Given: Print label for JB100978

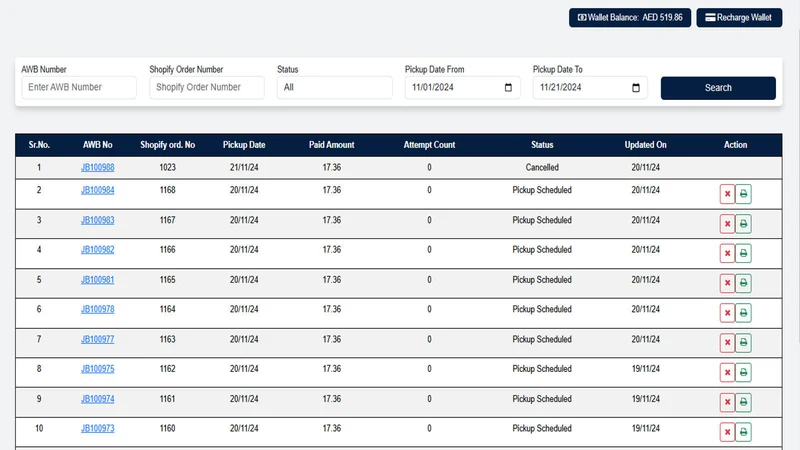Looking at the screenshot, I should point(743,313).
